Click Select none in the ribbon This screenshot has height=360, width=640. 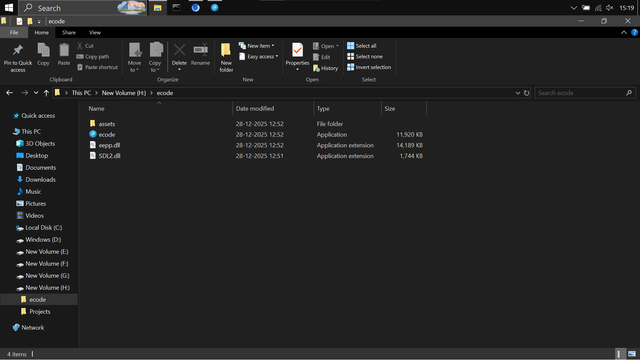[x=365, y=56]
